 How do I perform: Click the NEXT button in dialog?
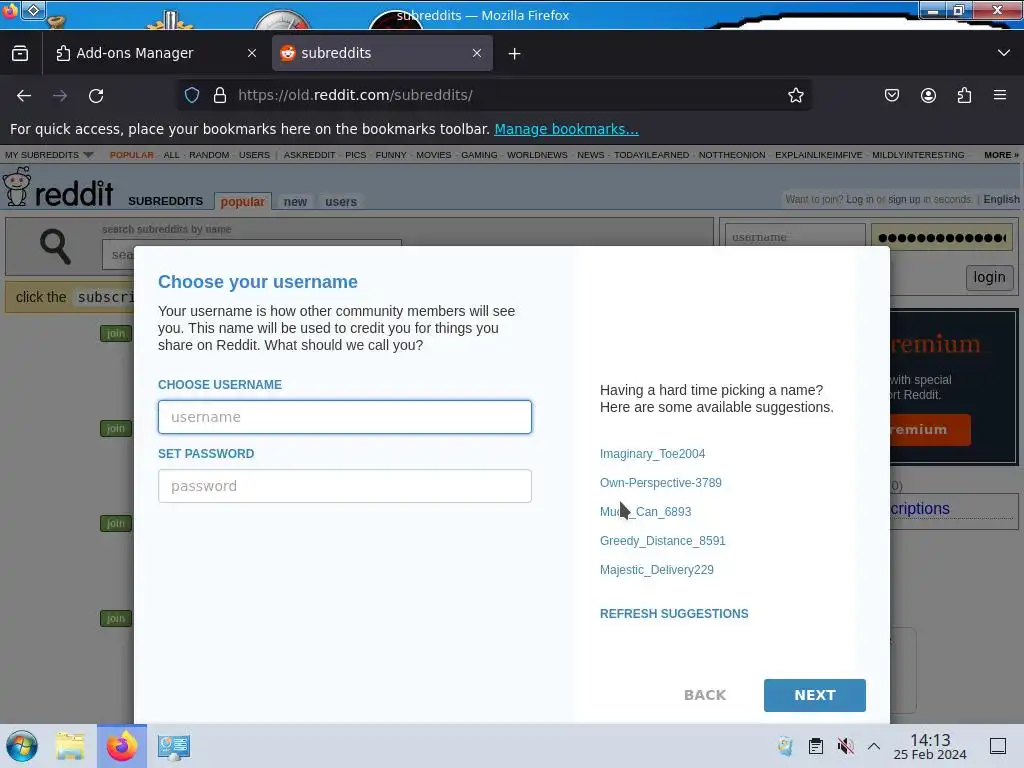(814, 695)
